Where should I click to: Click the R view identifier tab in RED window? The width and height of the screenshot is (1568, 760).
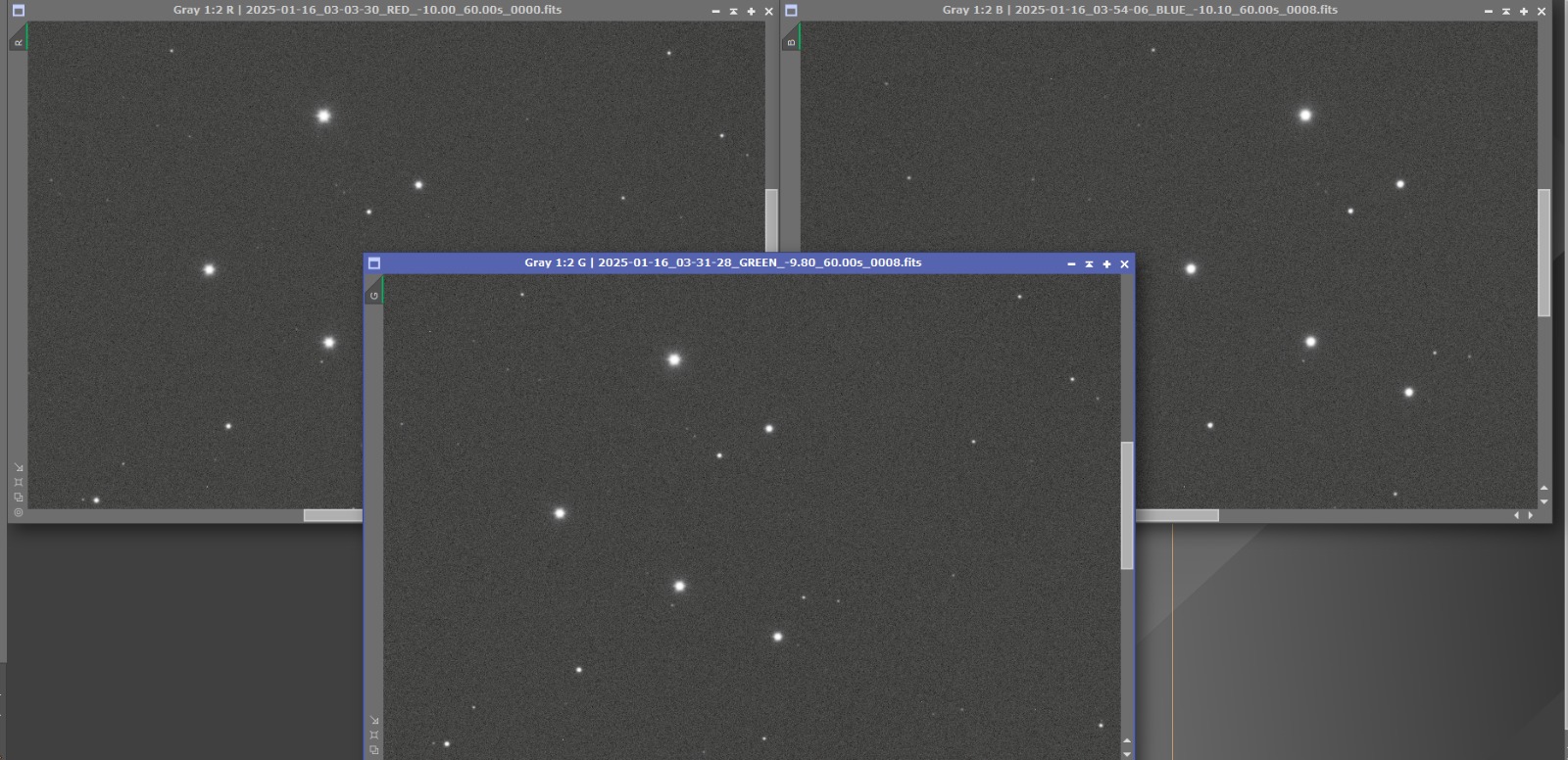pyautogui.click(x=18, y=38)
